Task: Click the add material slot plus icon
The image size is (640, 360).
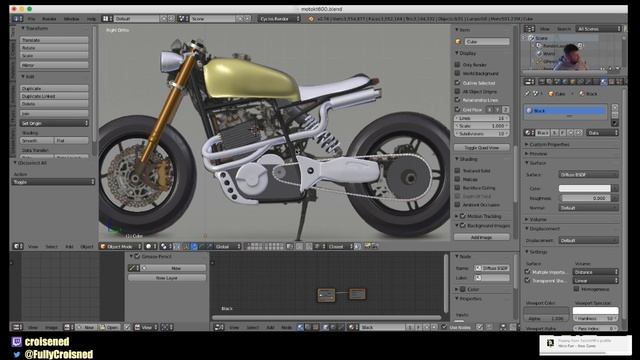Action: tap(615, 107)
